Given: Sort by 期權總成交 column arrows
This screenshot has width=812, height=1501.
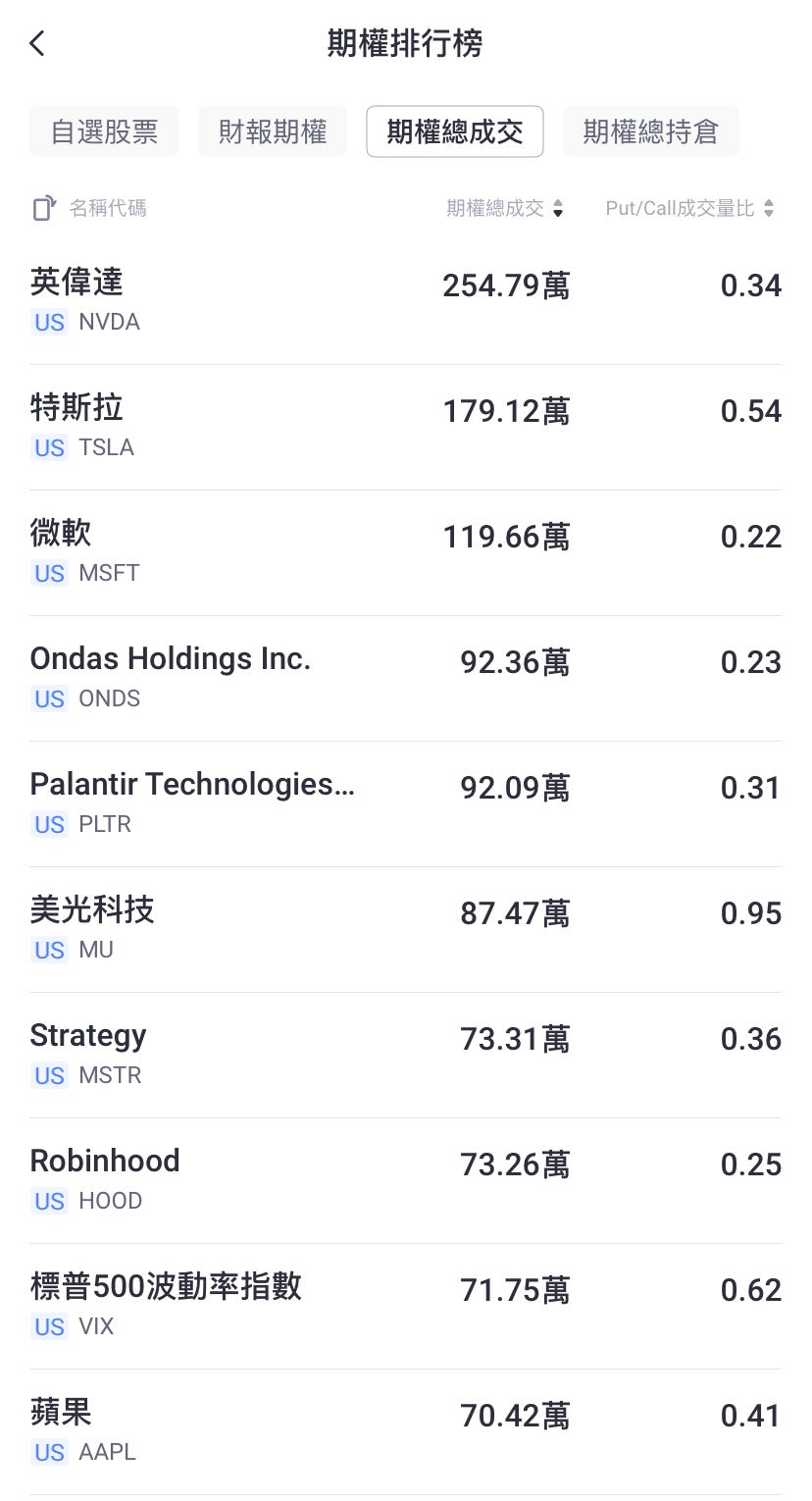Looking at the screenshot, I should click(558, 208).
